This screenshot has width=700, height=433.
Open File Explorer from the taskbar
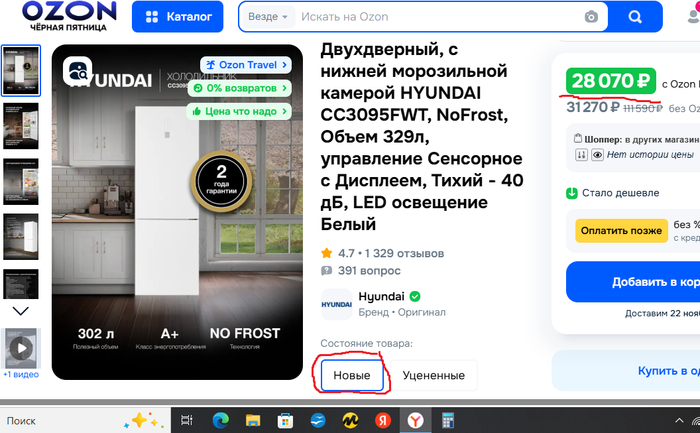pos(253,420)
